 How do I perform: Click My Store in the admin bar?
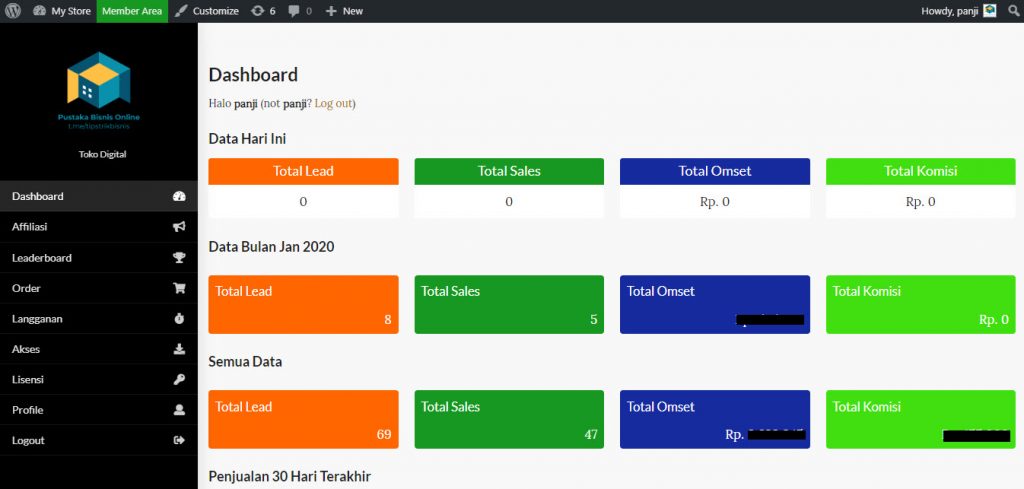point(71,11)
